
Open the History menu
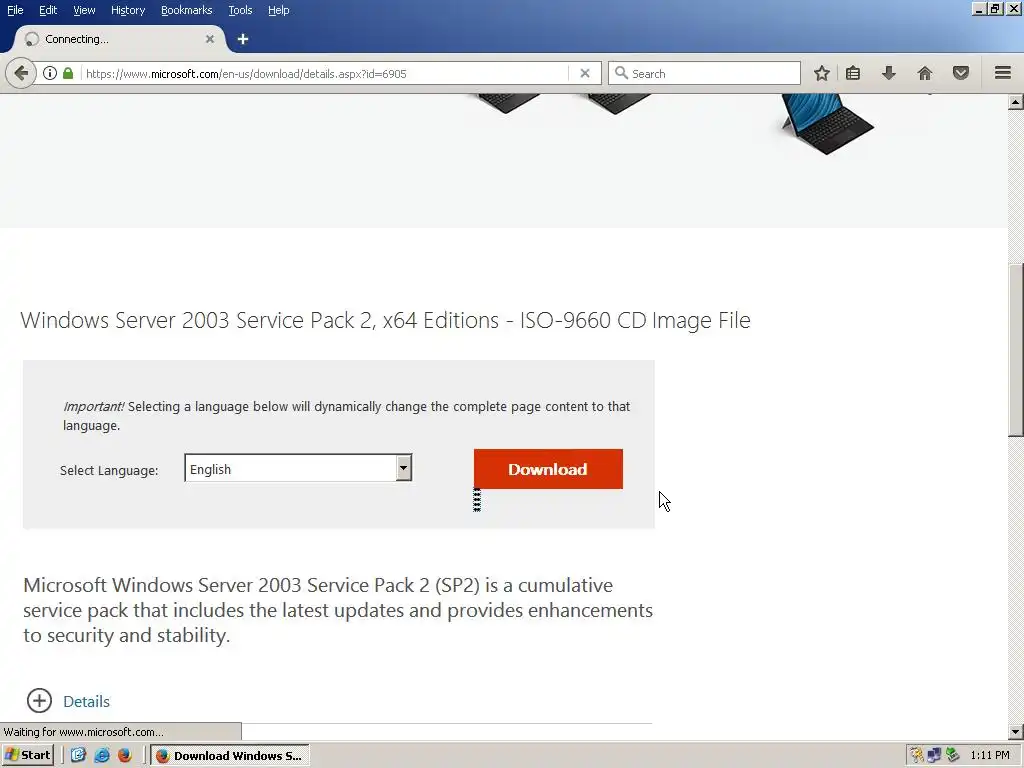click(x=128, y=10)
